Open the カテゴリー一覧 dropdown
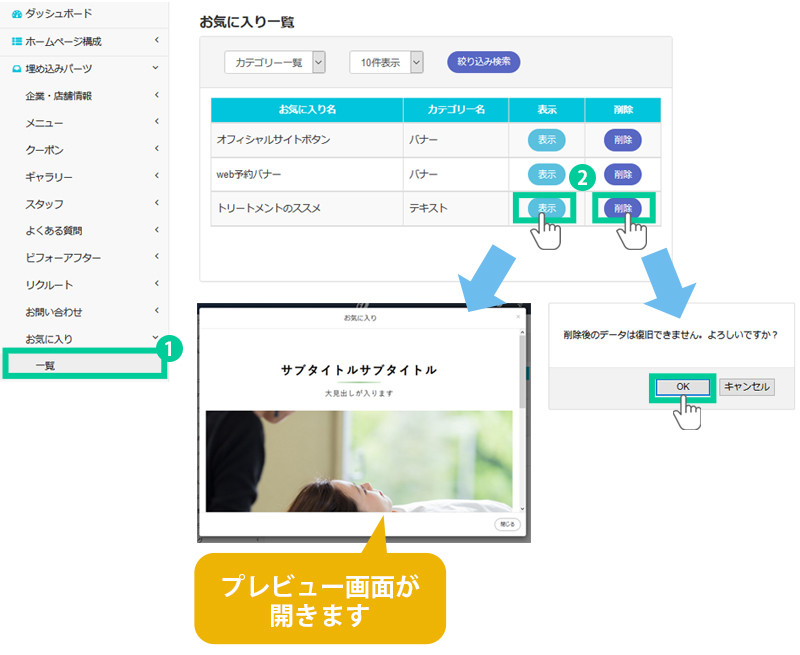 (275, 62)
